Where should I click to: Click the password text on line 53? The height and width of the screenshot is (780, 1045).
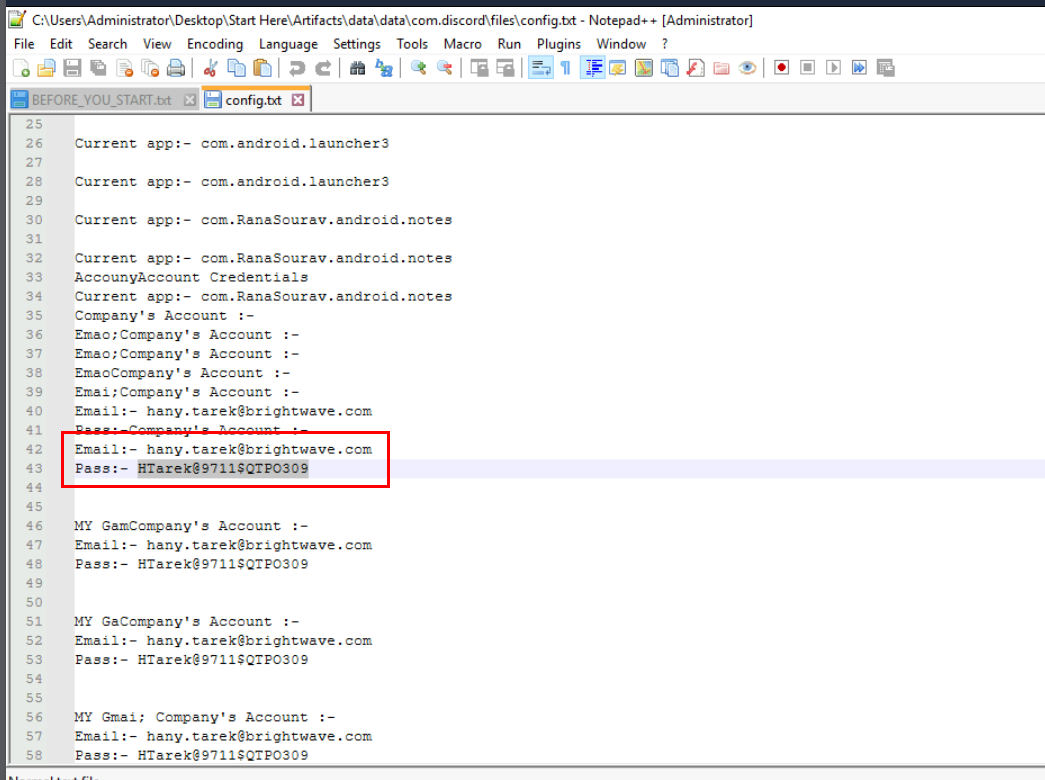coord(223,660)
